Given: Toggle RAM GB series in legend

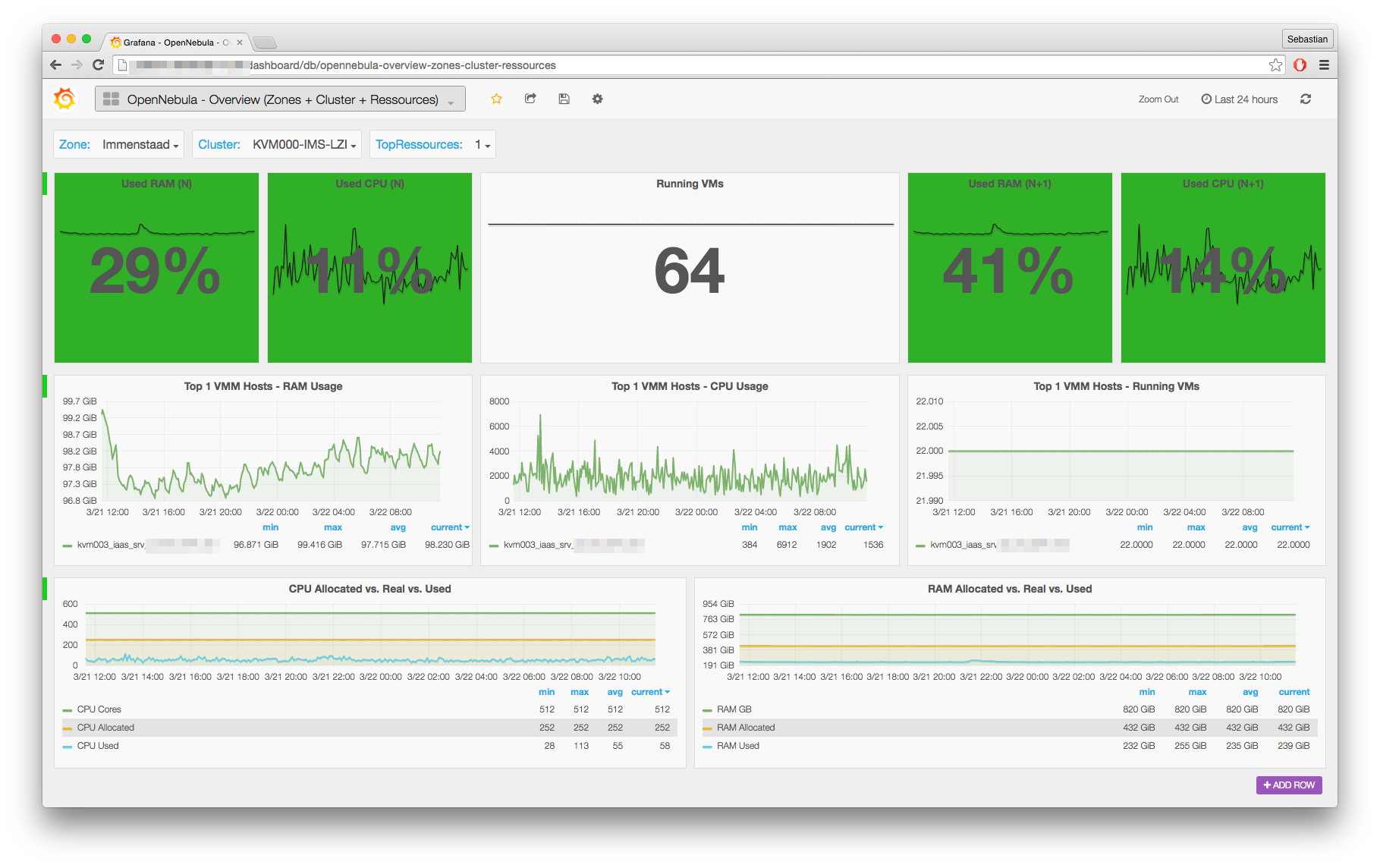Looking at the screenshot, I should [734, 709].
